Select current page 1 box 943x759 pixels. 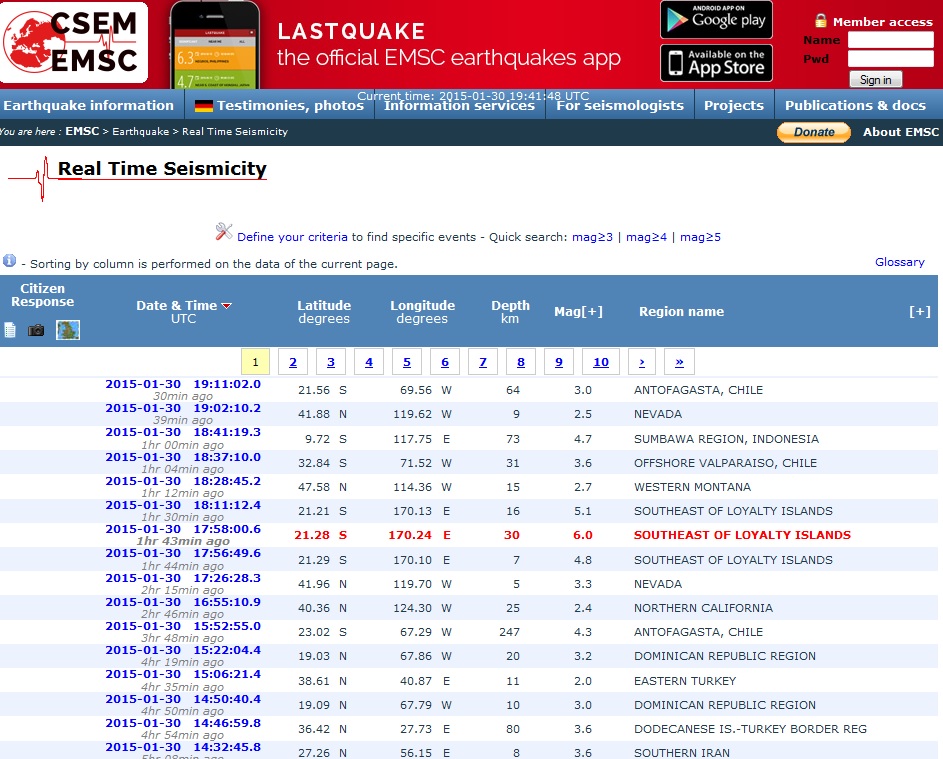tap(255, 362)
